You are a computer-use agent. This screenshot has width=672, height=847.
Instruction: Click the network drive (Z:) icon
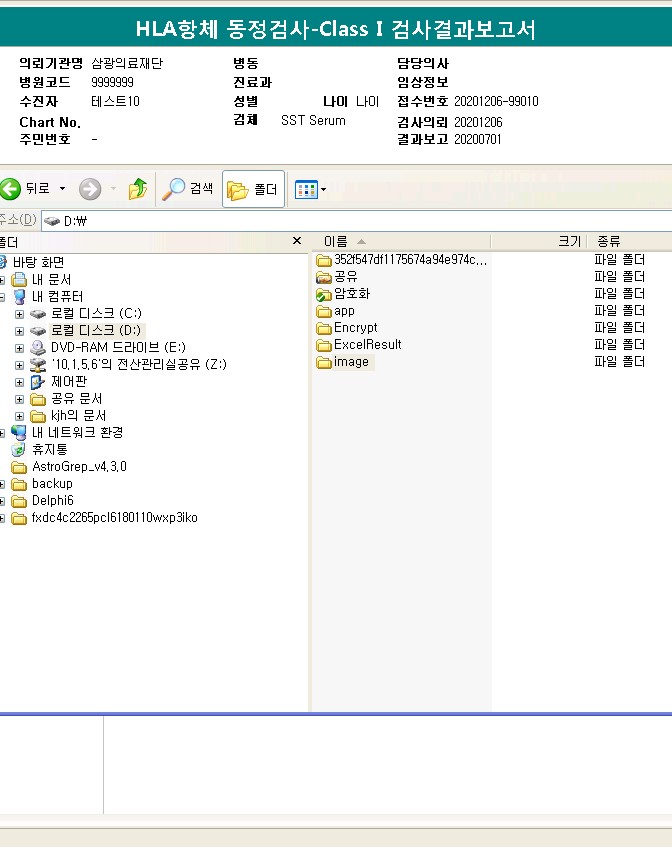pos(38,365)
